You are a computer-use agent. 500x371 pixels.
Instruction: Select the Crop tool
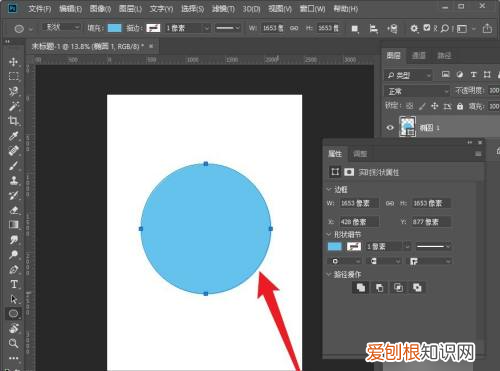(13, 121)
